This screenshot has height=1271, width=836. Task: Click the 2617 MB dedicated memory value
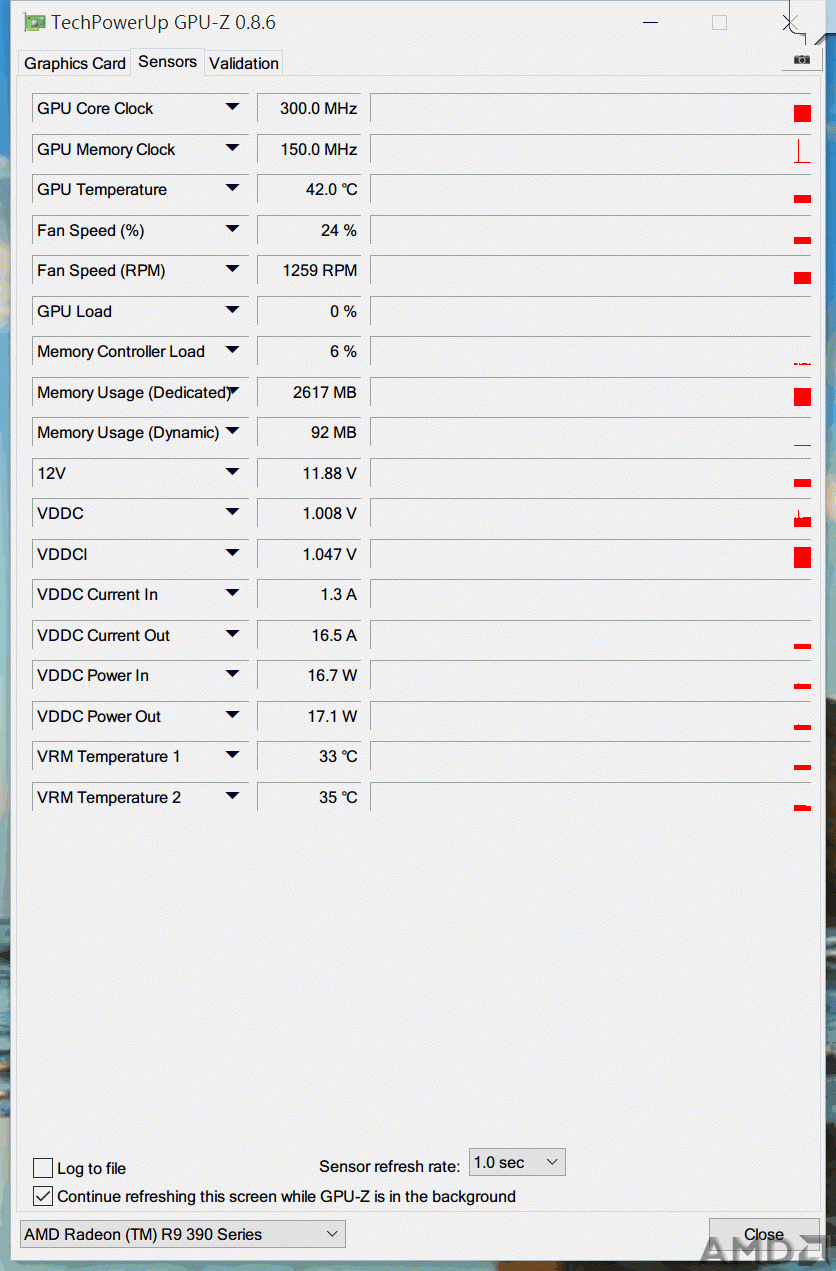309,392
